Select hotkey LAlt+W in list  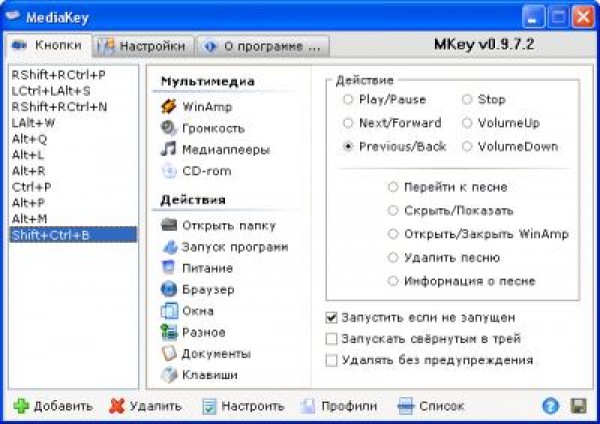pyautogui.click(x=73, y=123)
